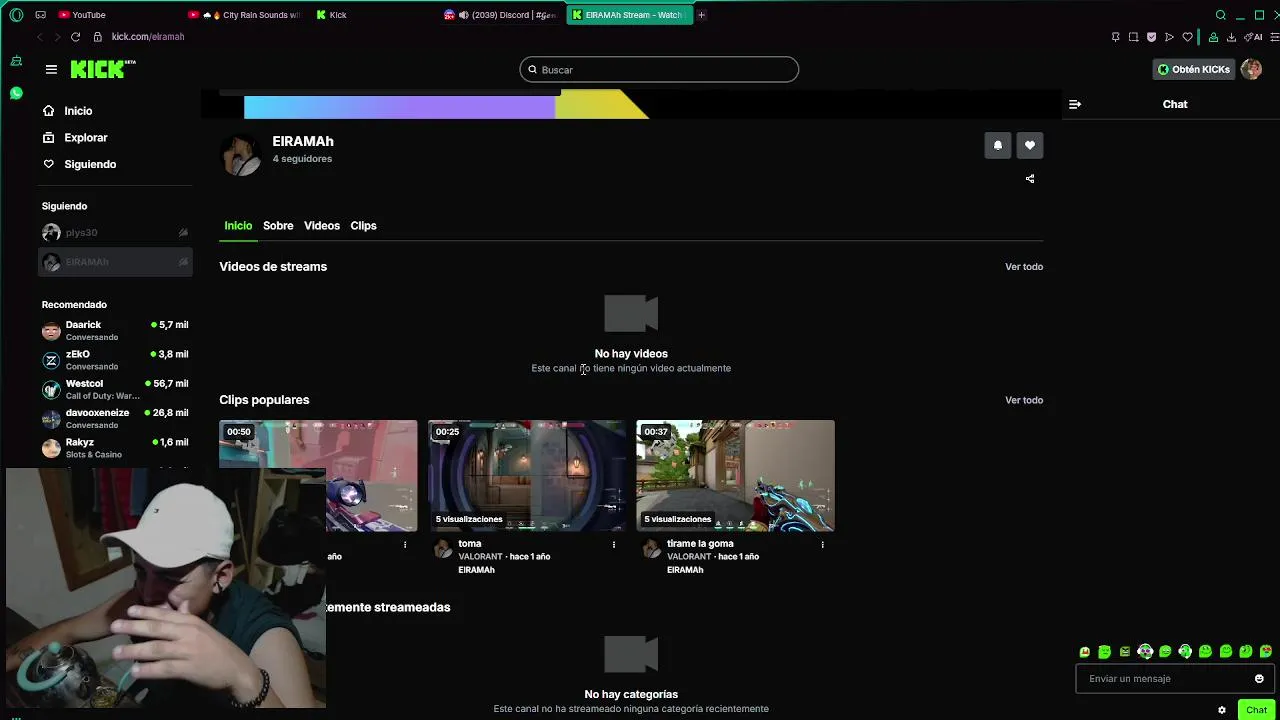Share the EIRAMAh channel
This screenshot has height=720, width=1280.
(x=1030, y=179)
